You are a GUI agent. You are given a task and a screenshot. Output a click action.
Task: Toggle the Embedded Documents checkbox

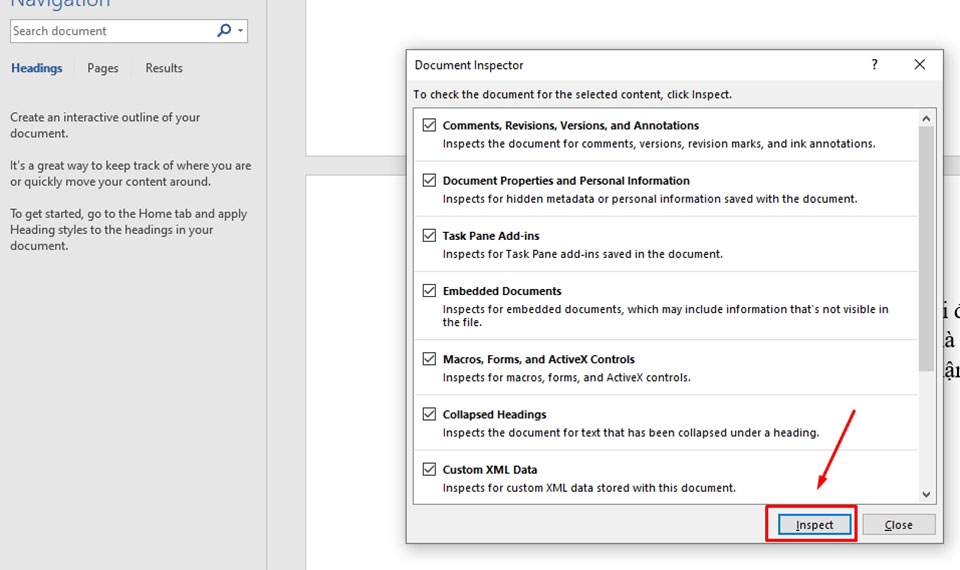[x=430, y=291]
